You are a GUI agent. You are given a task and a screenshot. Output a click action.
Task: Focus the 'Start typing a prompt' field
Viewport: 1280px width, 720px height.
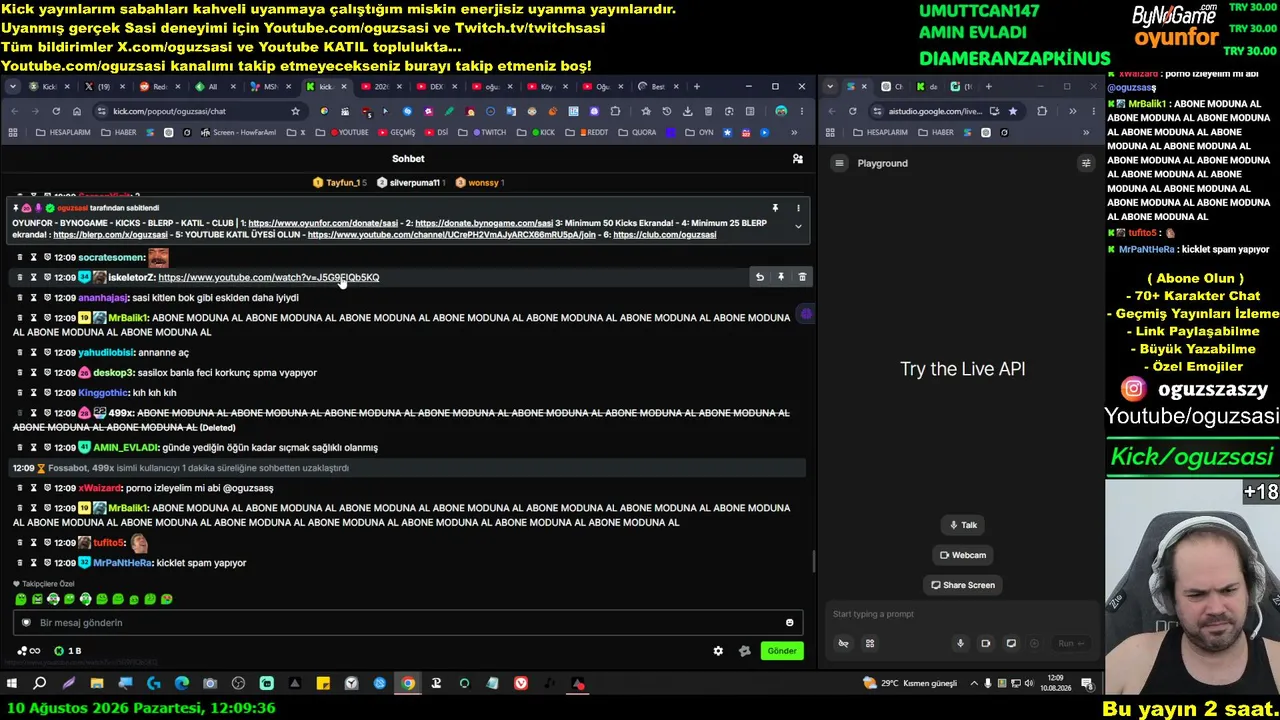[x=962, y=614]
